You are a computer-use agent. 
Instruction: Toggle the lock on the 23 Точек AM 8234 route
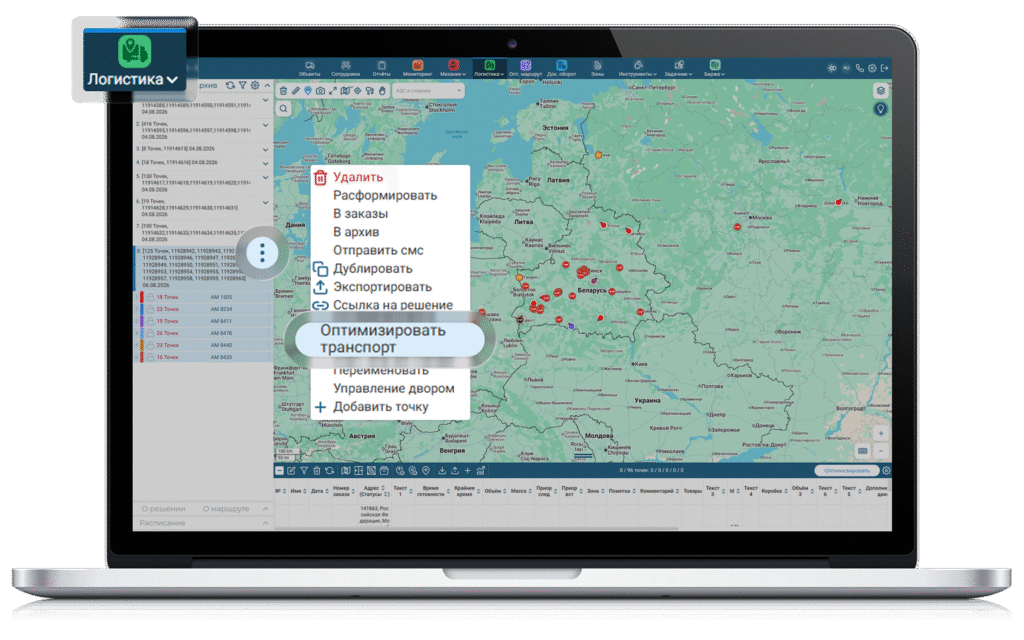pyautogui.click(x=150, y=309)
